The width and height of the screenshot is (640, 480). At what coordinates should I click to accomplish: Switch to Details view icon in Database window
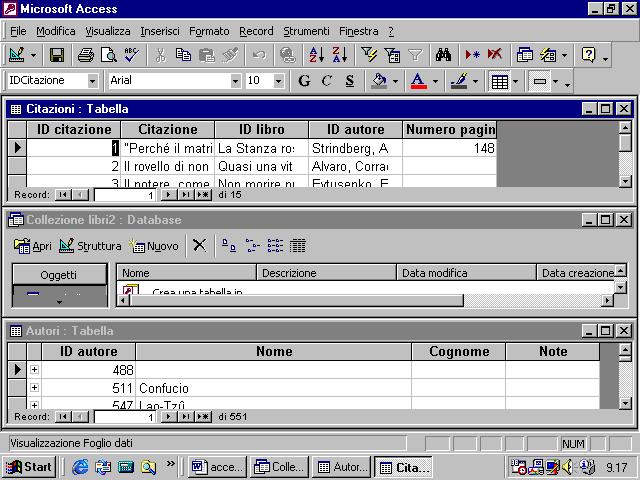298,246
